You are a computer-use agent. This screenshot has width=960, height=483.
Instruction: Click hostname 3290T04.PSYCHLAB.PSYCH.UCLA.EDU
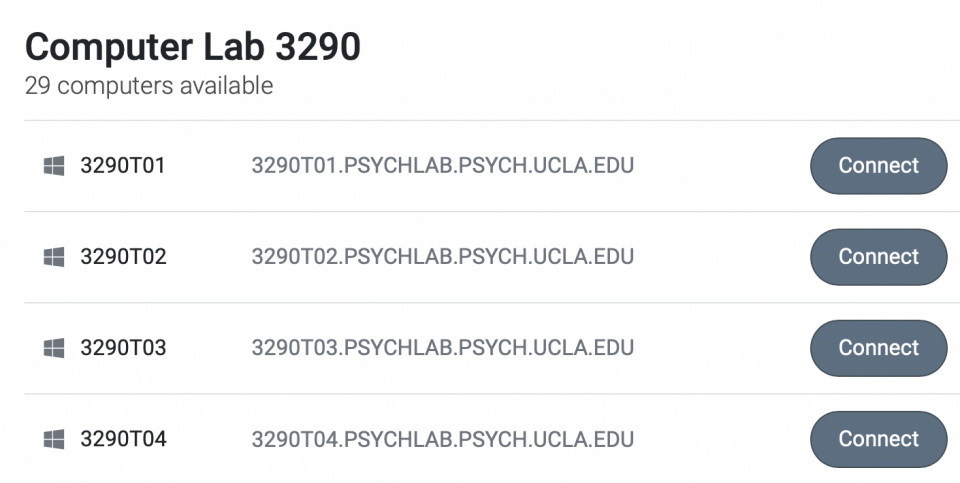(443, 439)
